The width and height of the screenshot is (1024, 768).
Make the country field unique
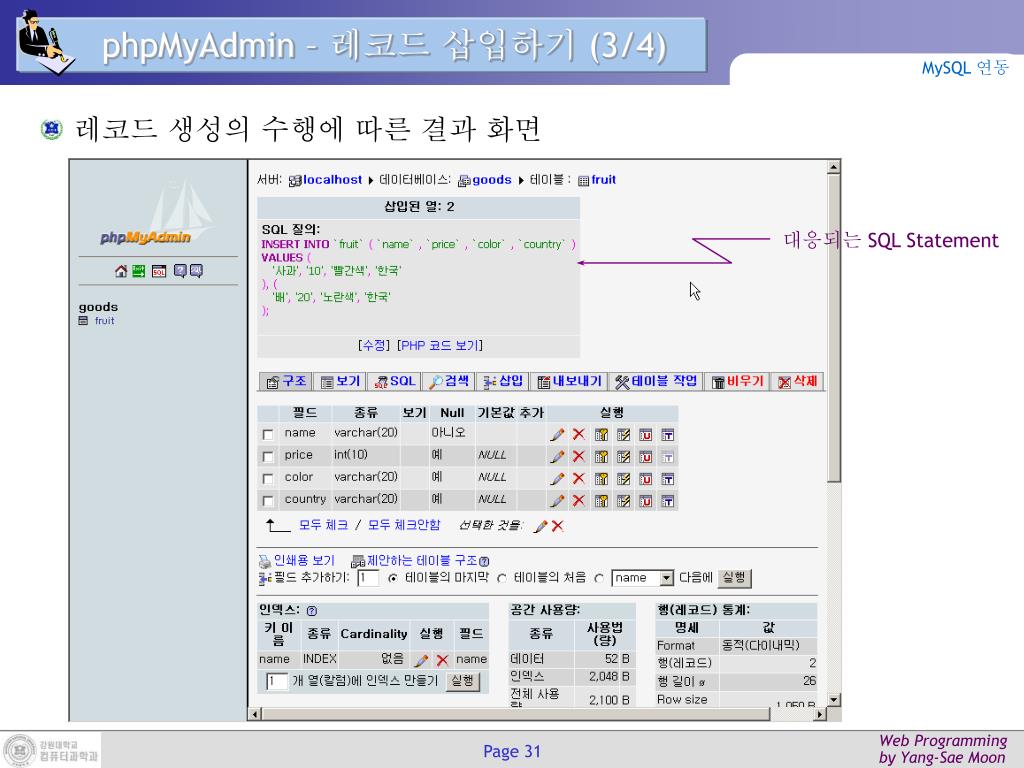click(645, 502)
